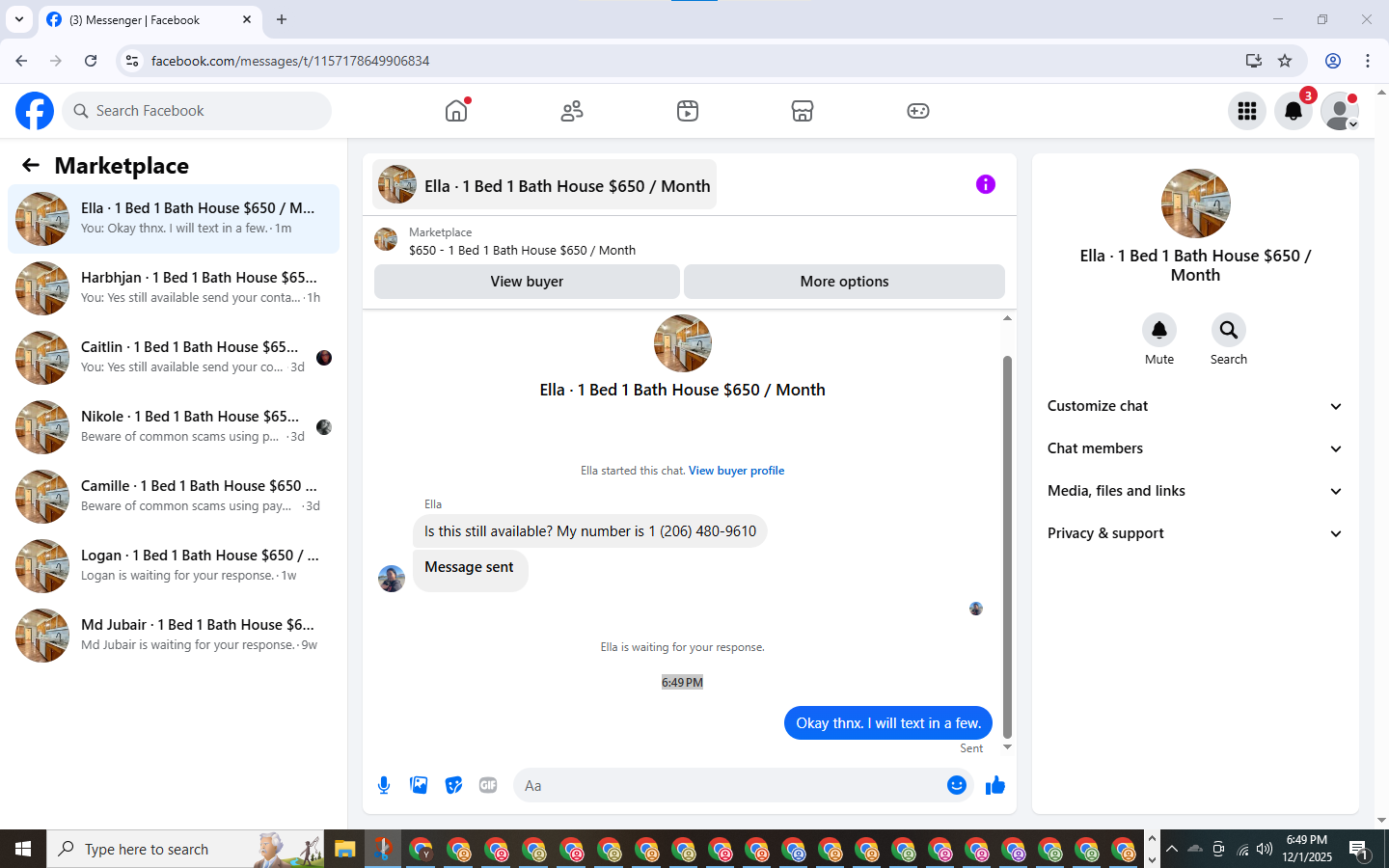This screenshot has height=868, width=1389.
Task: Show hidden system tray icons chevron
Action: (1171, 849)
